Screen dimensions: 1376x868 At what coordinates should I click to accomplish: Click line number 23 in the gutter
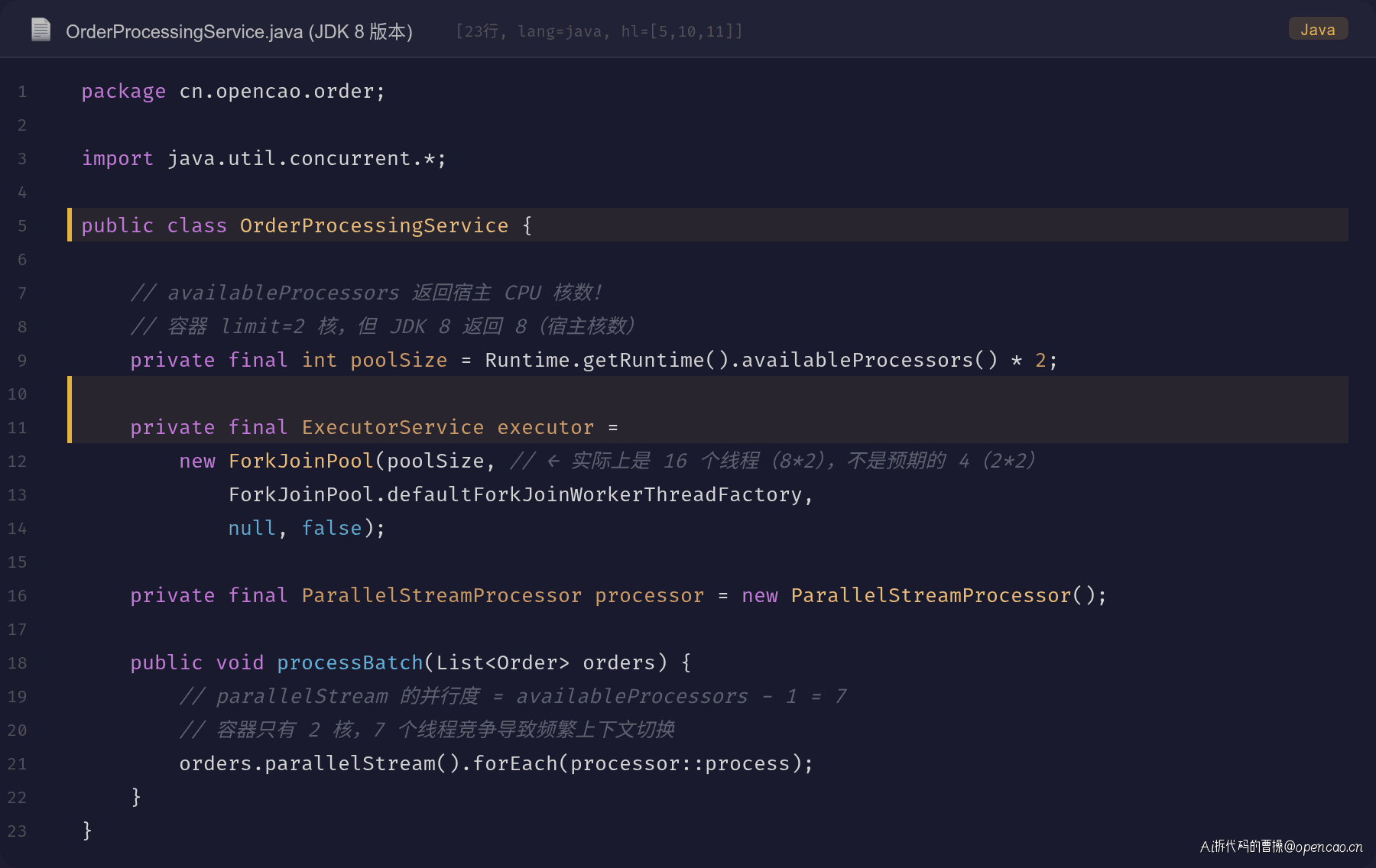(18, 831)
